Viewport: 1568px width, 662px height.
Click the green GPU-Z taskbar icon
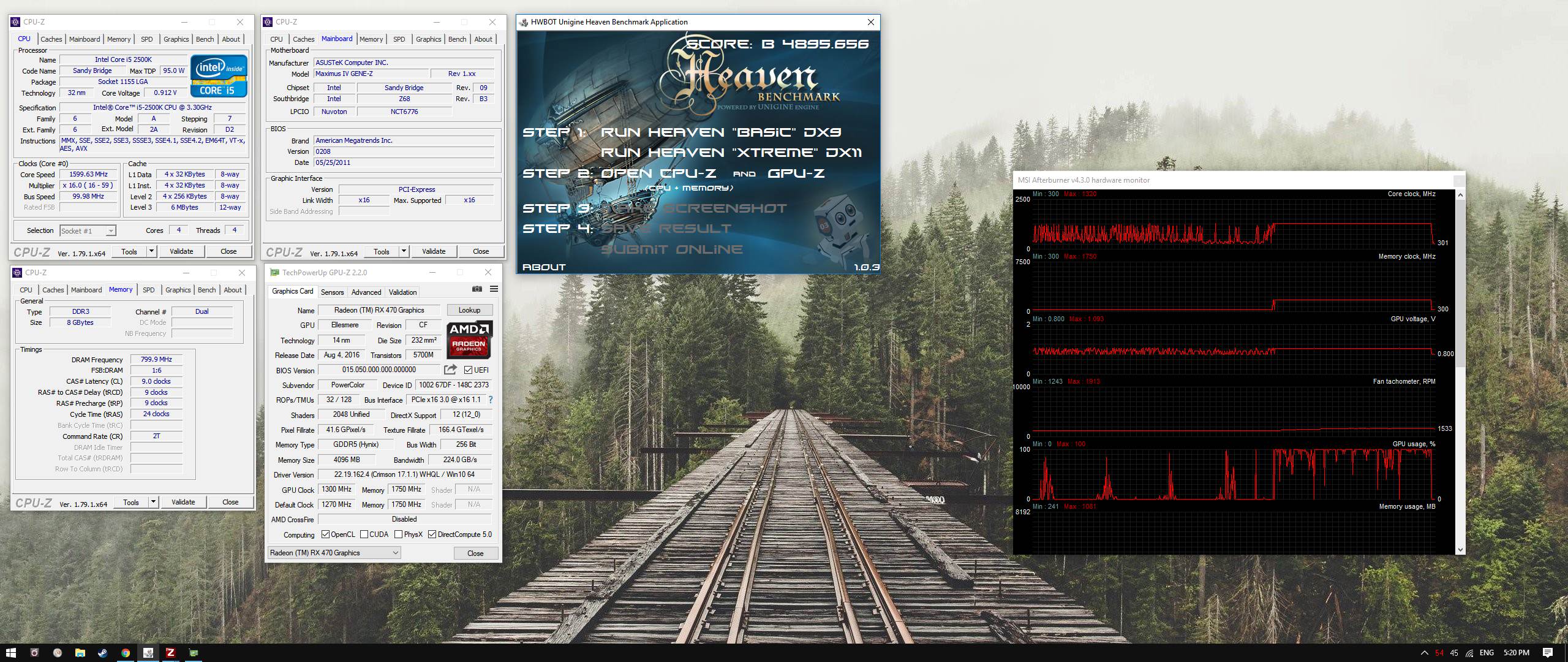(x=194, y=653)
